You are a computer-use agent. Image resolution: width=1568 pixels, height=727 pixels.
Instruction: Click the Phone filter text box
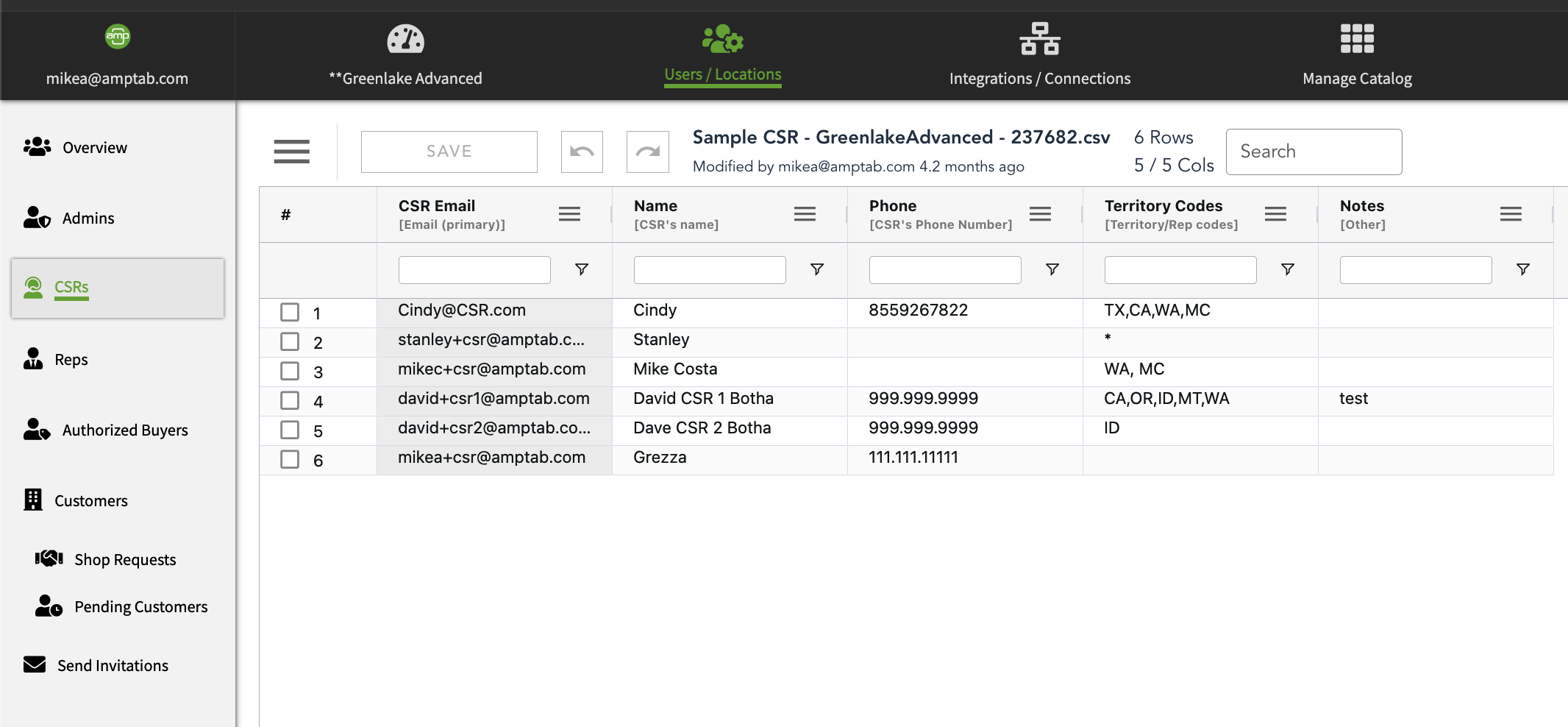click(x=945, y=270)
